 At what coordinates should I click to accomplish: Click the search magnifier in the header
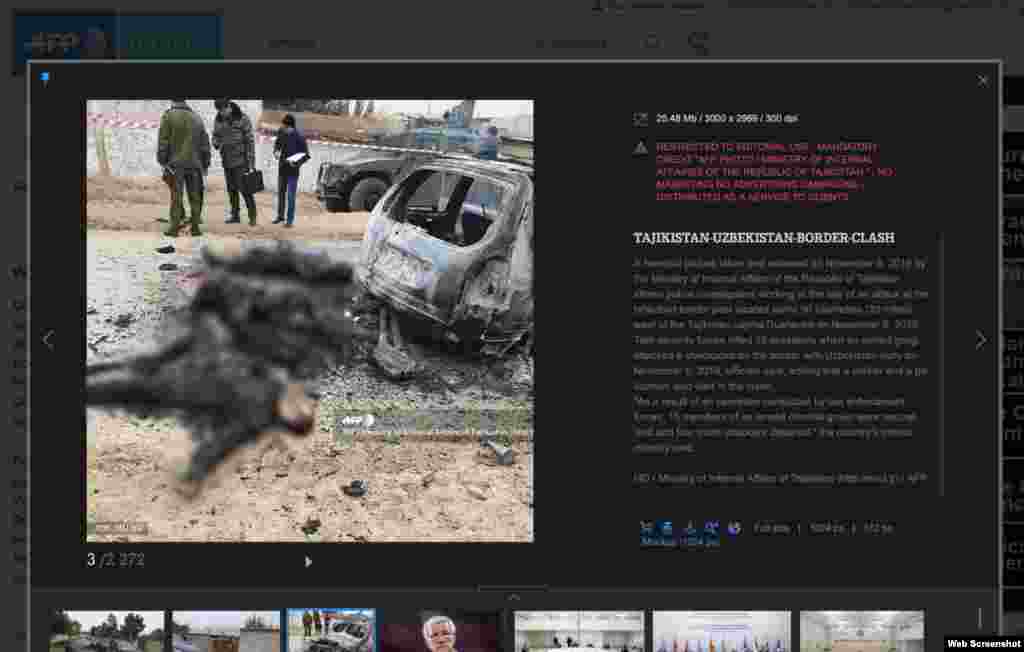click(x=652, y=43)
